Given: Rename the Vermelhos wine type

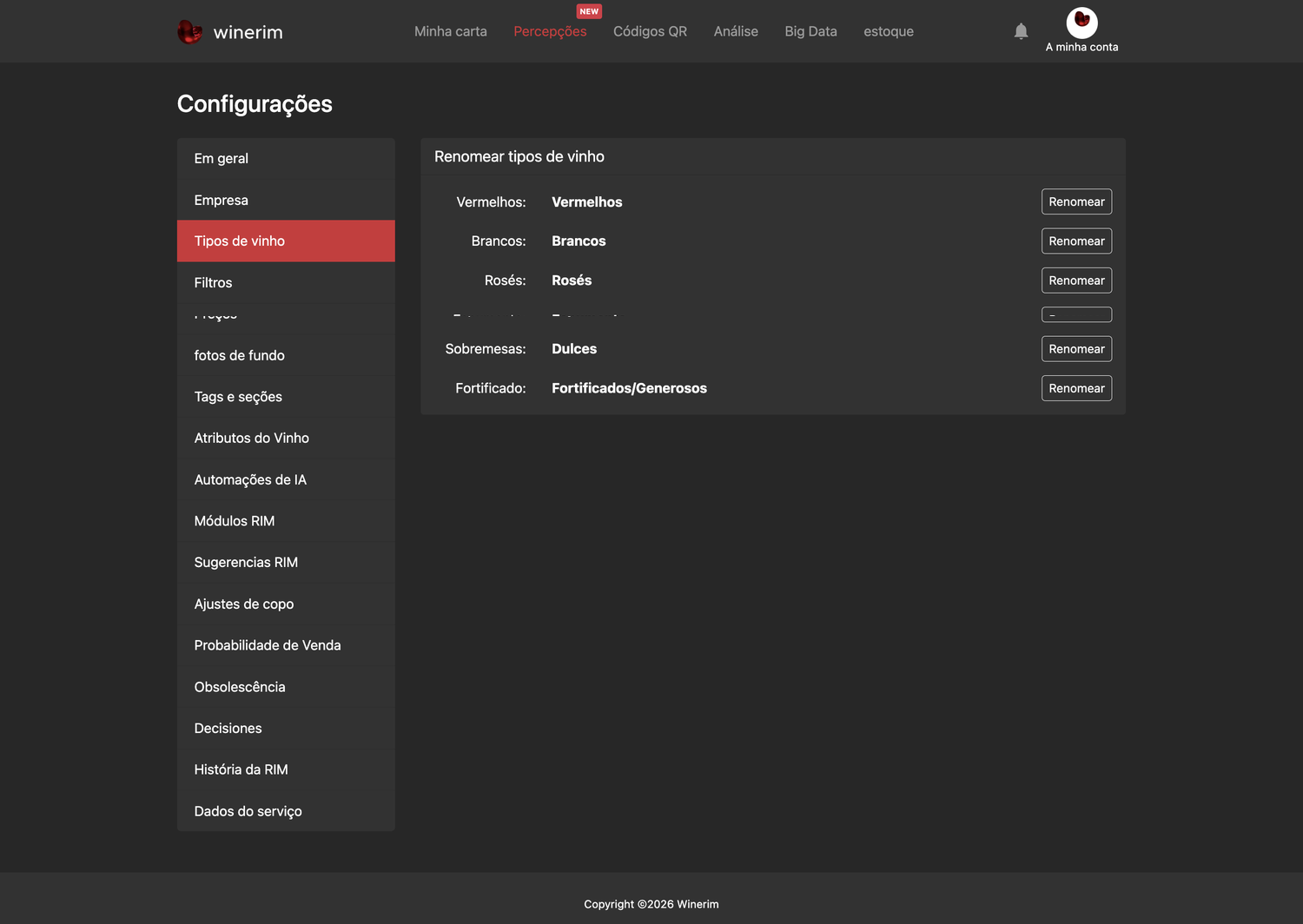Looking at the screenshot, I should pos(1076,201).
